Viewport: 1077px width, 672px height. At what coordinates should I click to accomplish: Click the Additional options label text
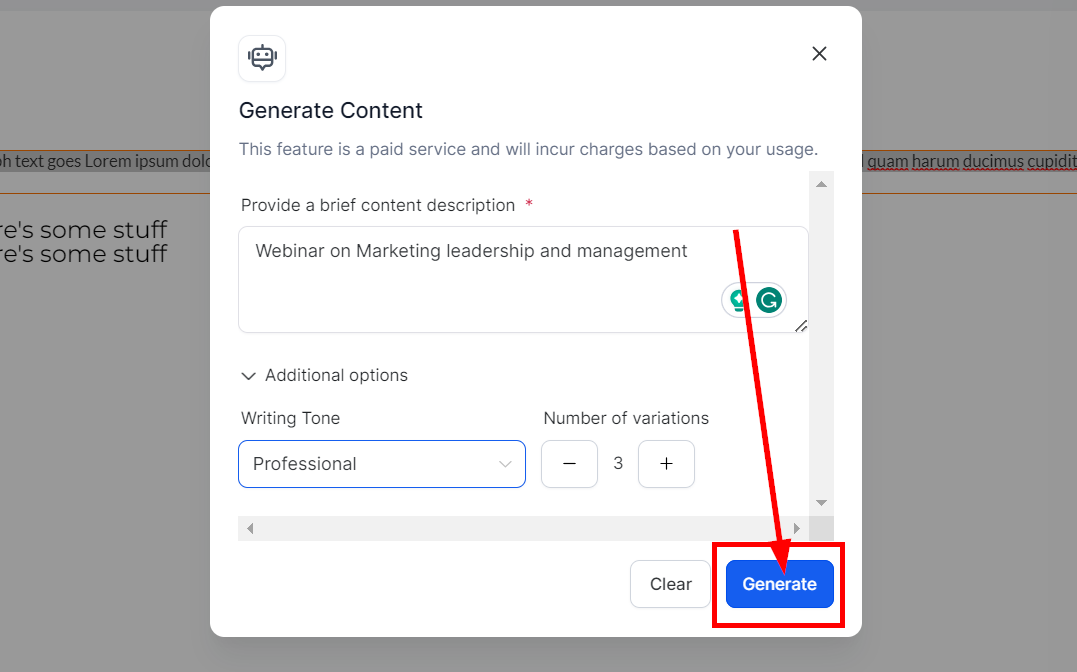point(336,376)
